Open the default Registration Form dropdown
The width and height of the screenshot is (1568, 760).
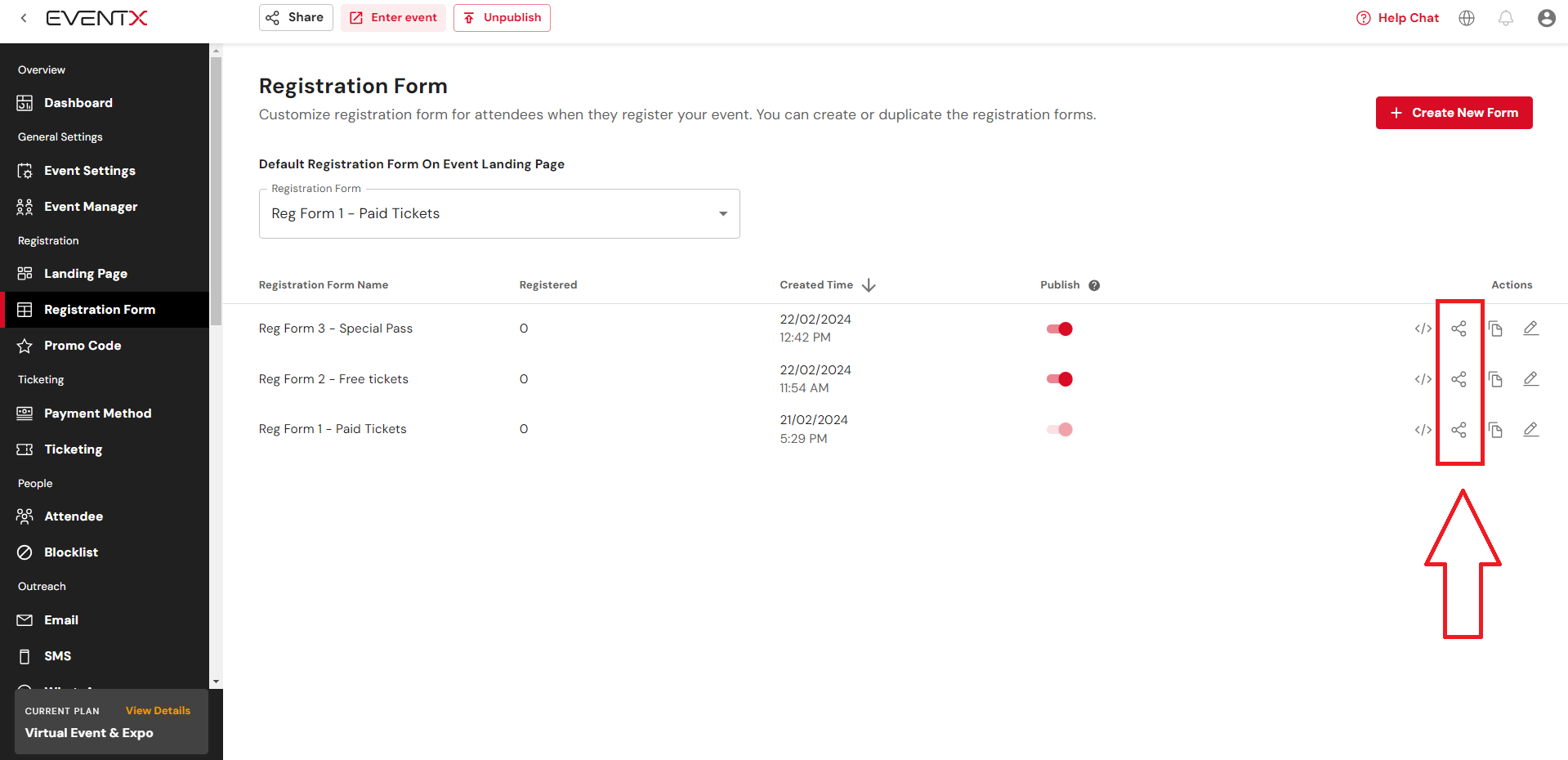tap(499, 214)
